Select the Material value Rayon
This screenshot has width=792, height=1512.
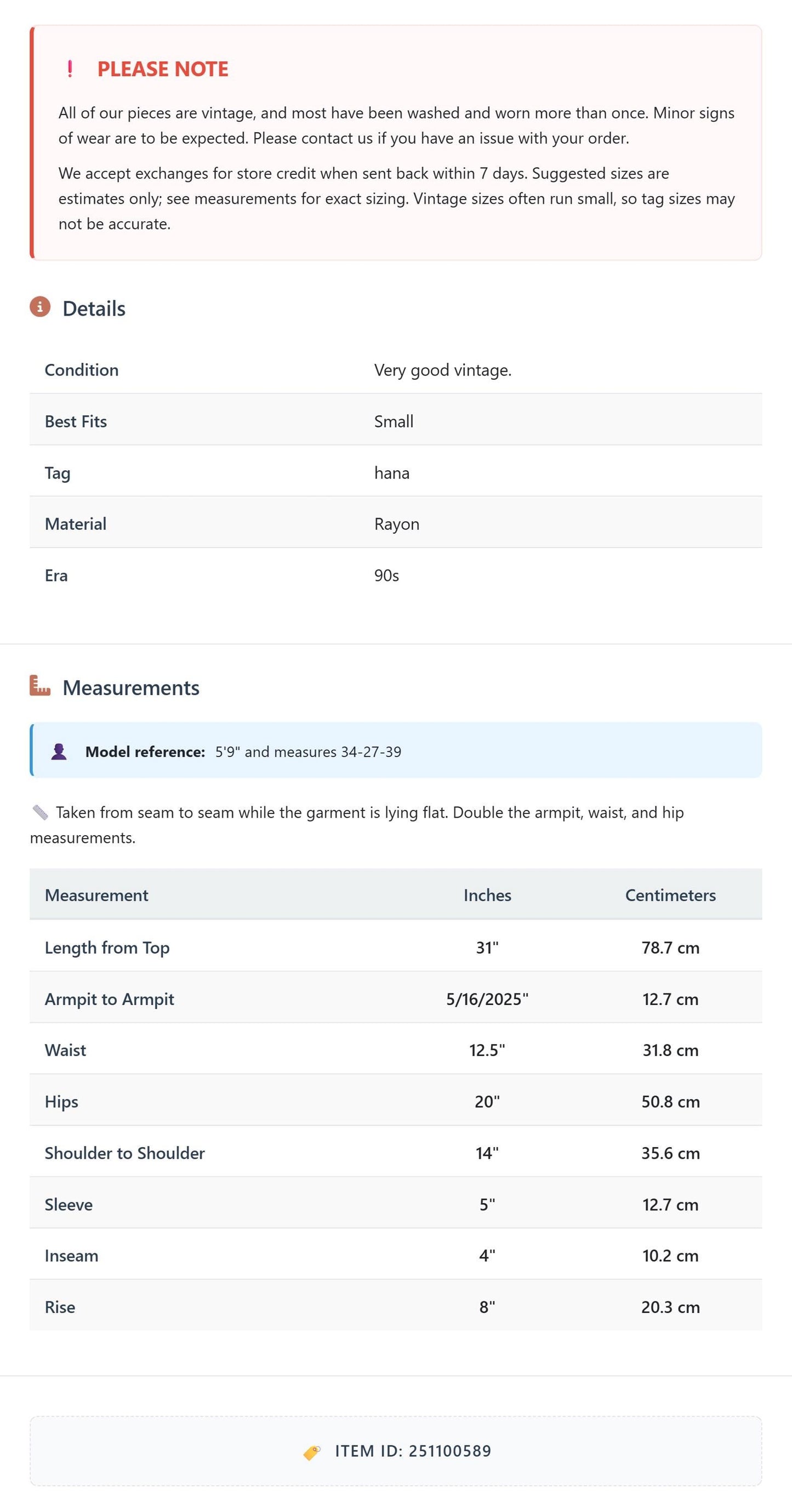397,524
